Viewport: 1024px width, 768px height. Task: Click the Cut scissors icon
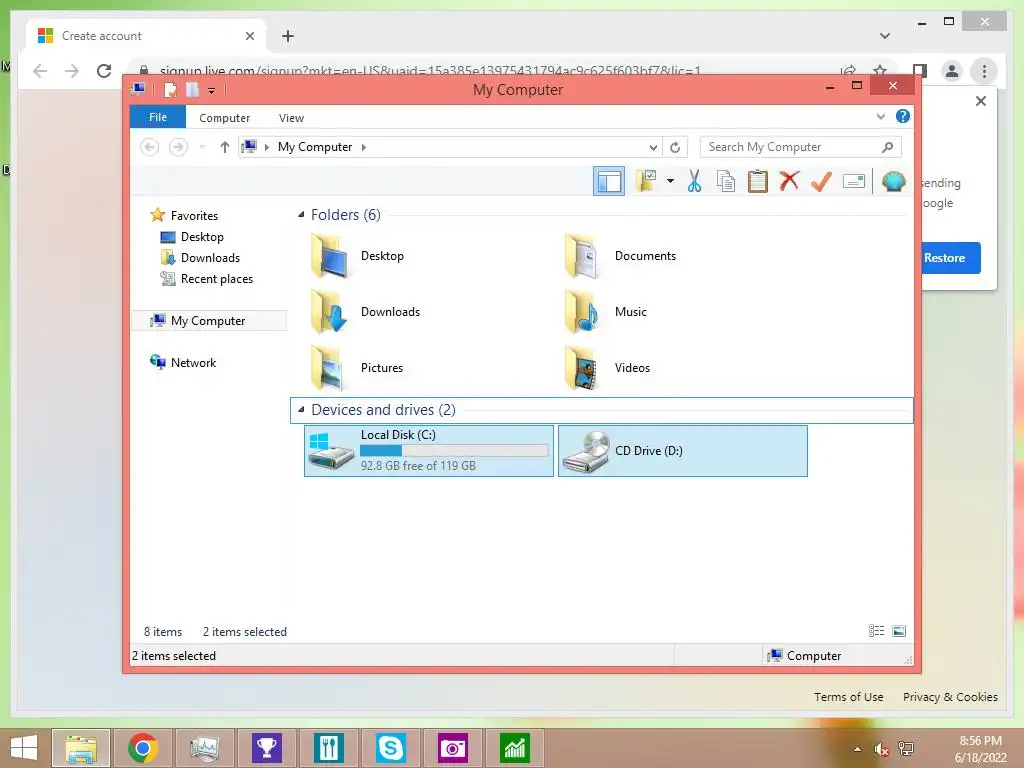pyautogui.click(x=694, y=181)
